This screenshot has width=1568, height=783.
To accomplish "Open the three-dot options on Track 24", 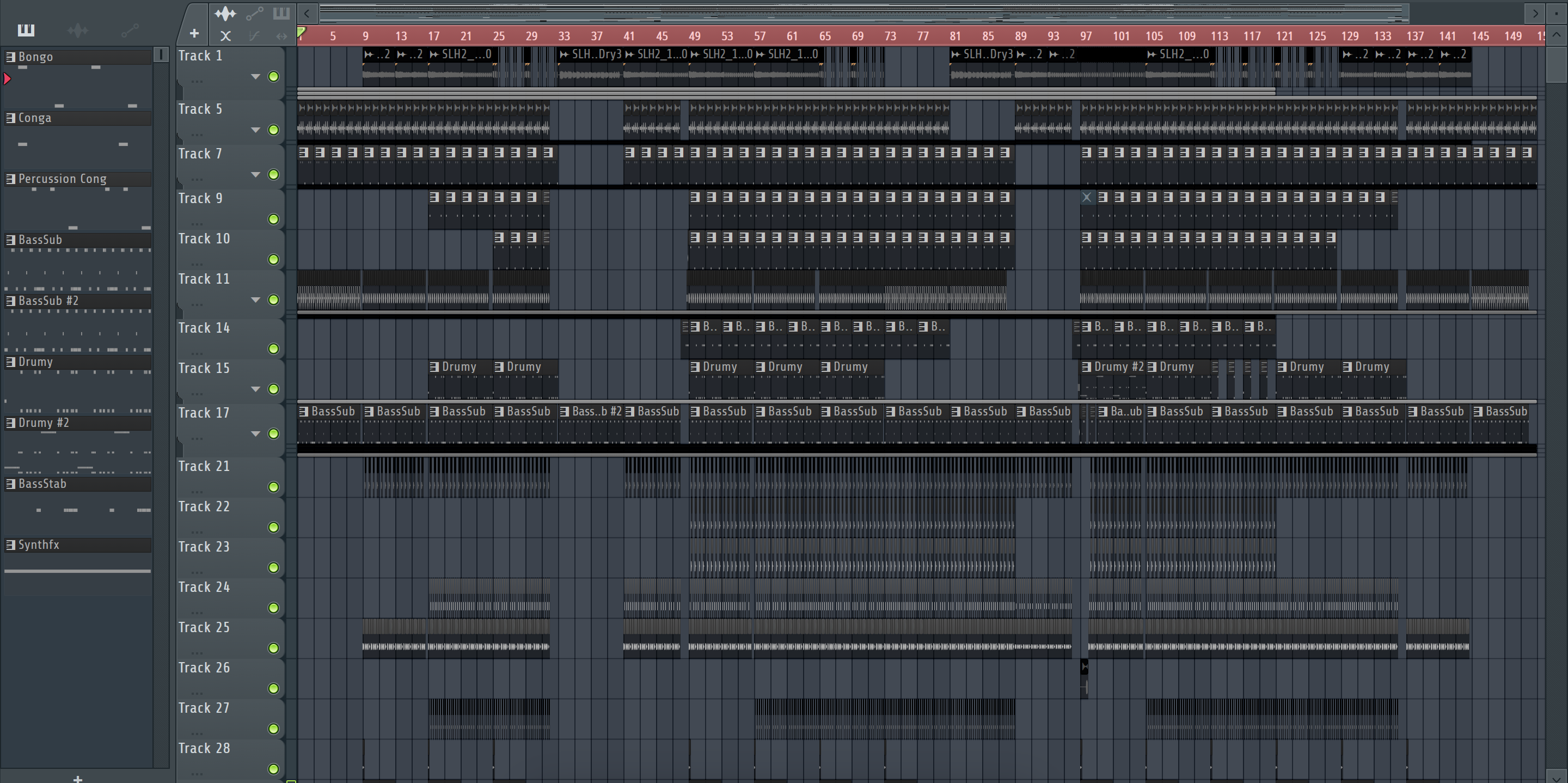I will coord(197,613).
